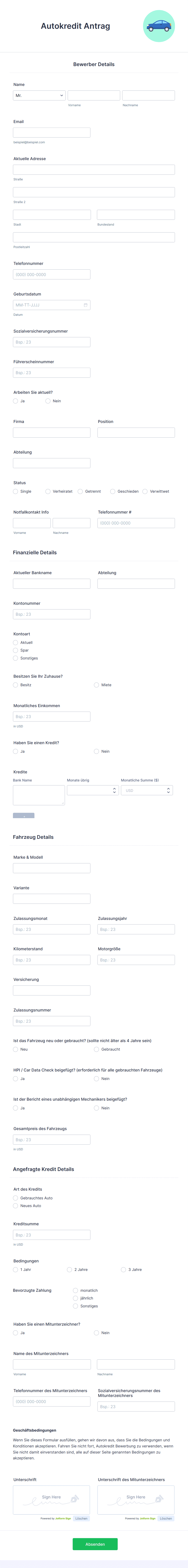188x1568 pixels.
Task: Click the Bank Name text area
Action: (x=39, y=795)
